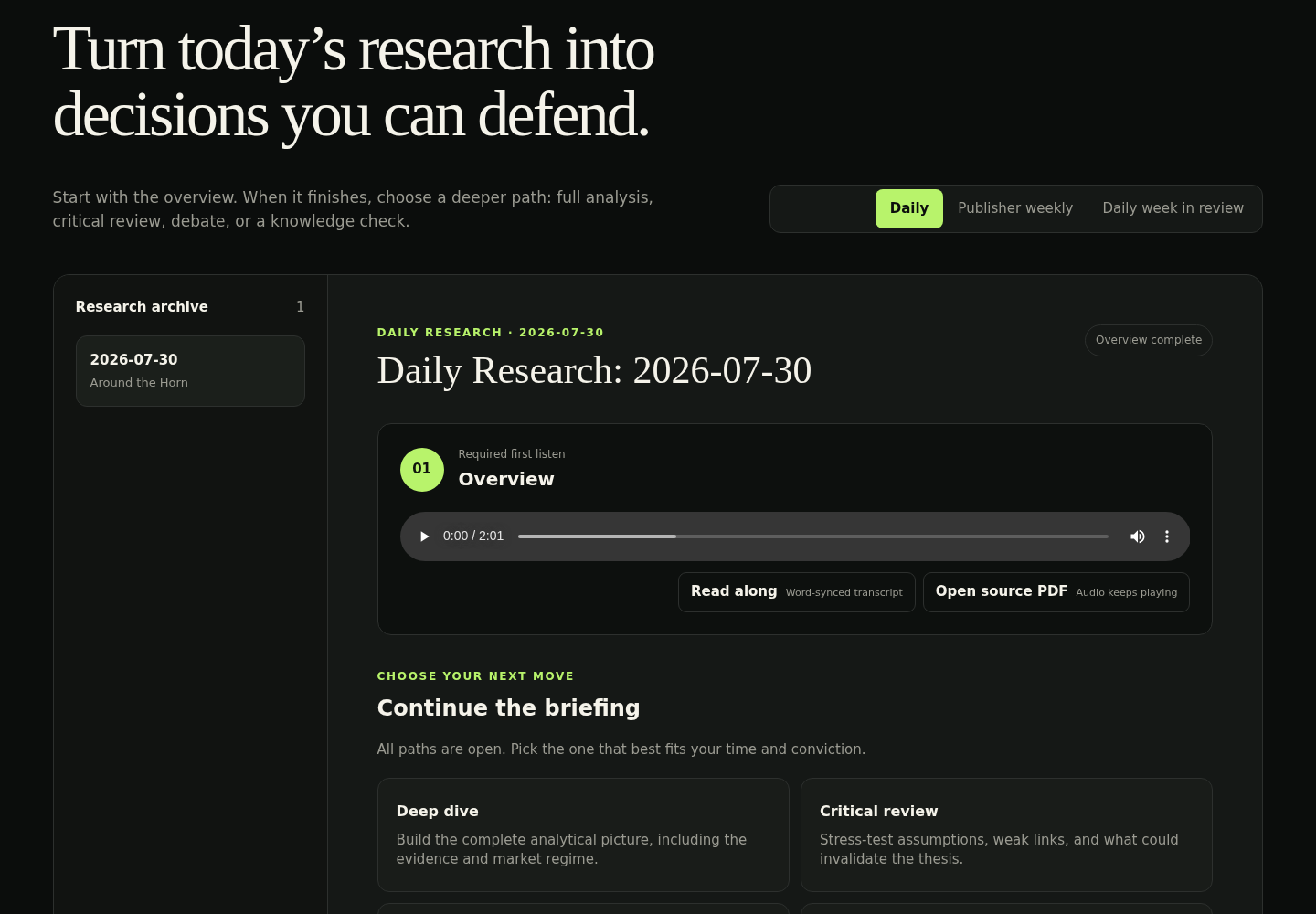Click the "Daily Research: 2026-07-30" title
This screenshot has height=914, width=1316.
coord(594,371)
